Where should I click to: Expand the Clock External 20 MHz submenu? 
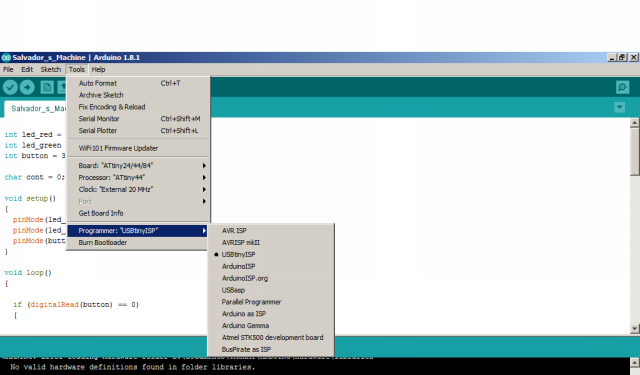tap(138, 189)
